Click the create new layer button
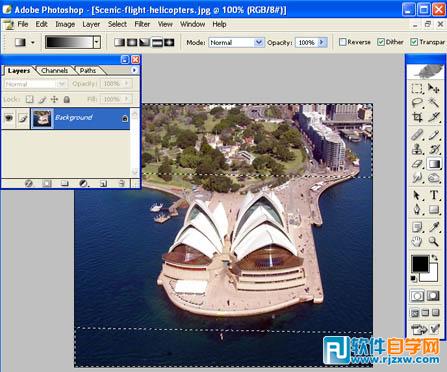 point(103,184)
